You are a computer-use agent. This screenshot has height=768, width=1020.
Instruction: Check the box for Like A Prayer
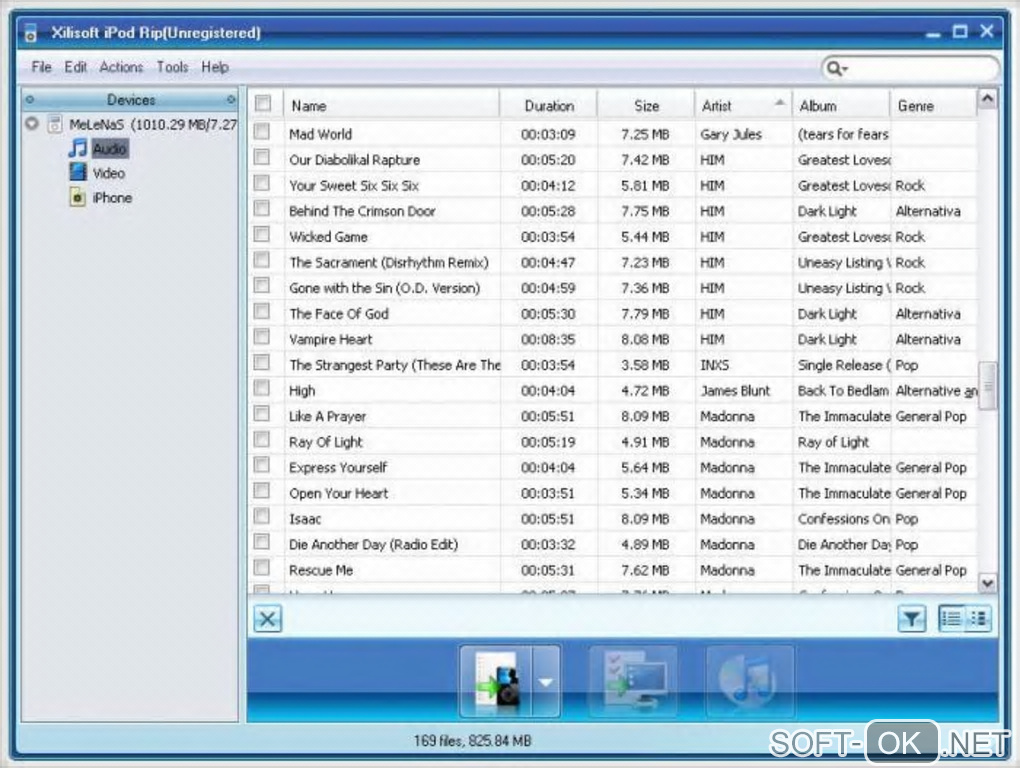pos(262,414)
